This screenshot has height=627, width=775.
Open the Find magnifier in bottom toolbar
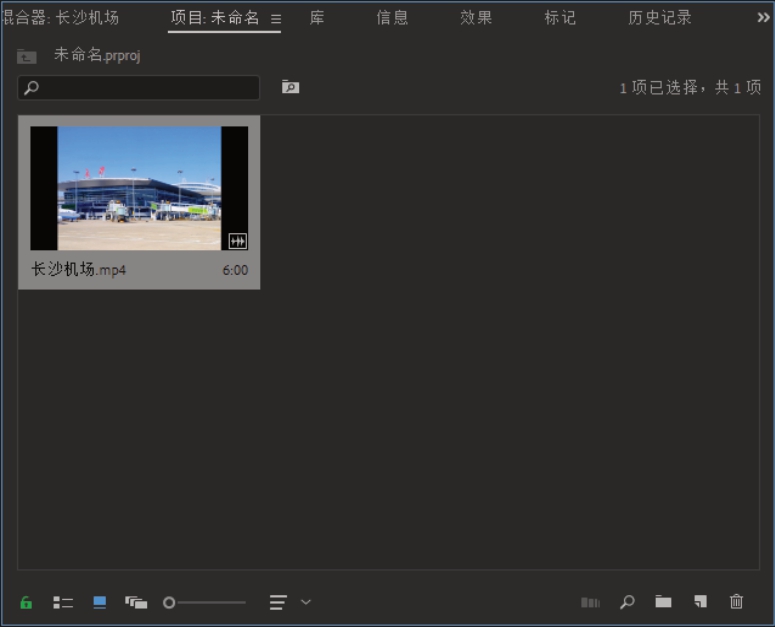point(627,602)
